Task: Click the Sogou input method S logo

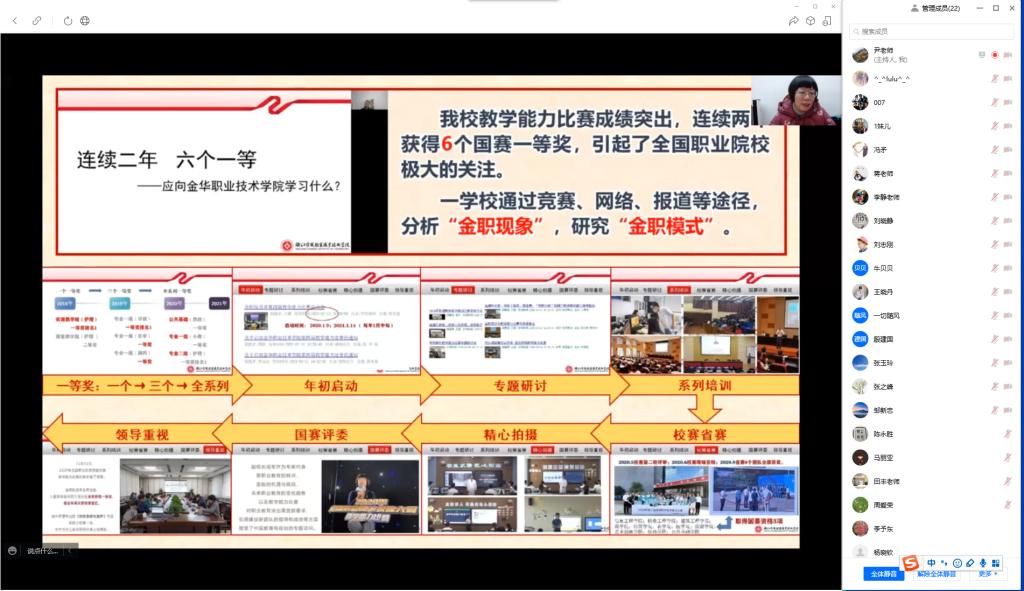Action: pyautogui.click(x=910, y=564)
